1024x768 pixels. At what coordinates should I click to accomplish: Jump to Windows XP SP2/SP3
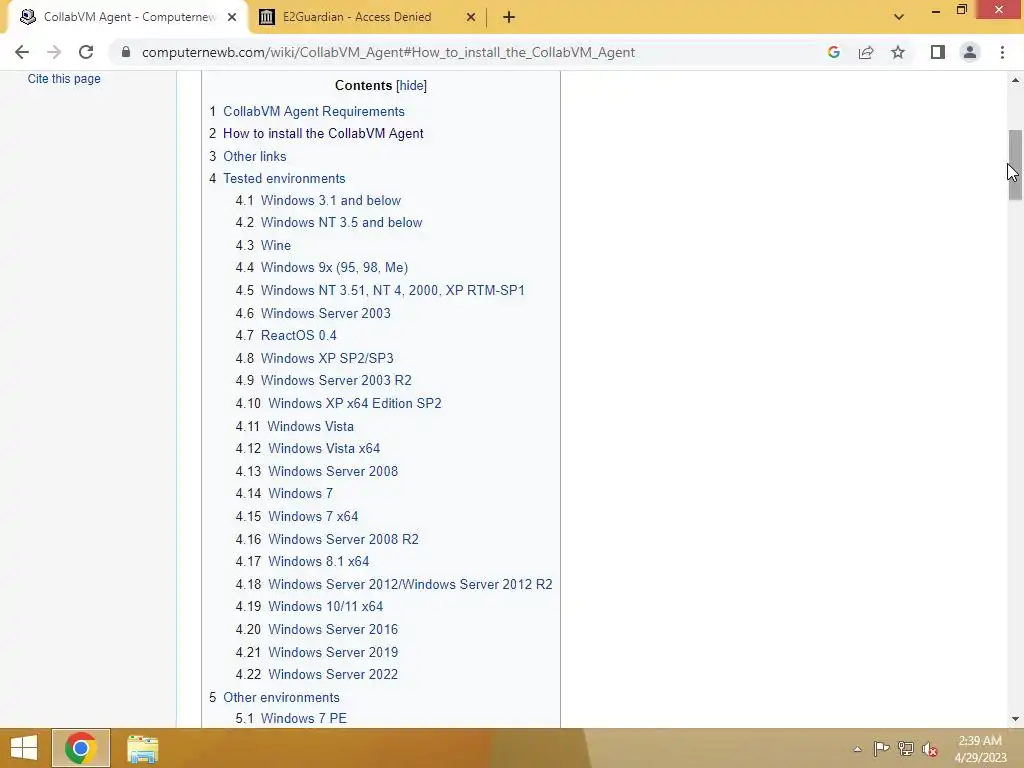tap(327, 359)
